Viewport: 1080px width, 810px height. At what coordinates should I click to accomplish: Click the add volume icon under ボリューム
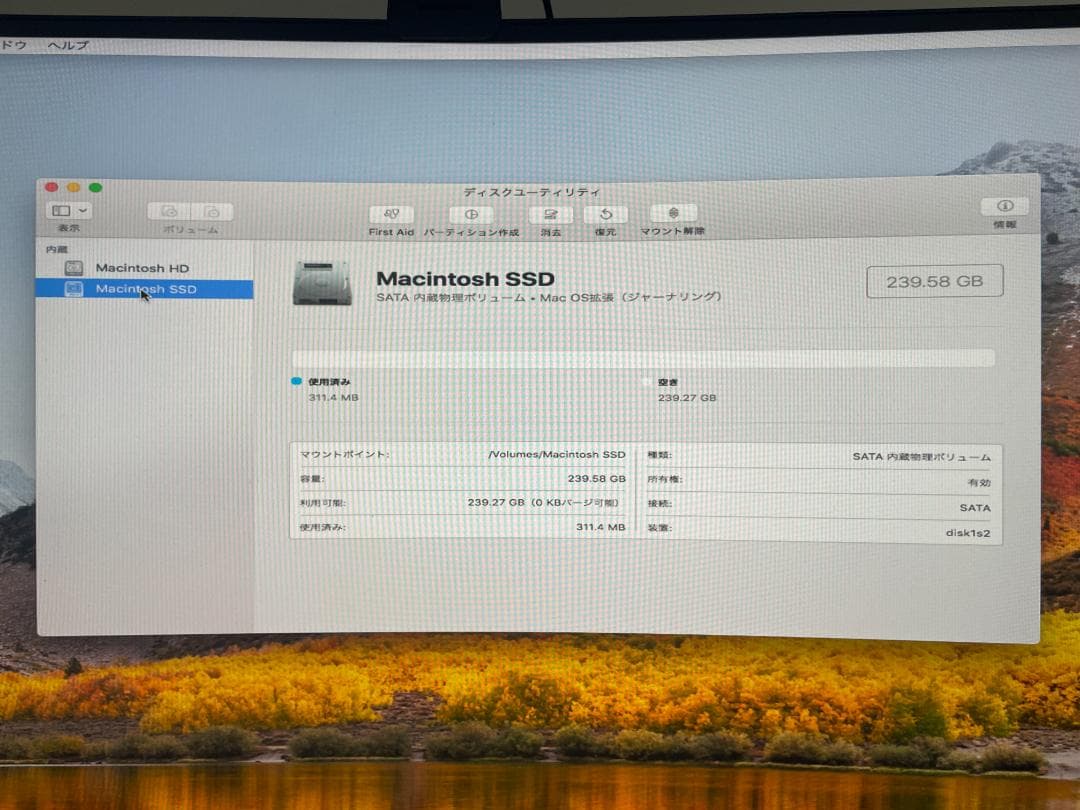pos(167,210)
